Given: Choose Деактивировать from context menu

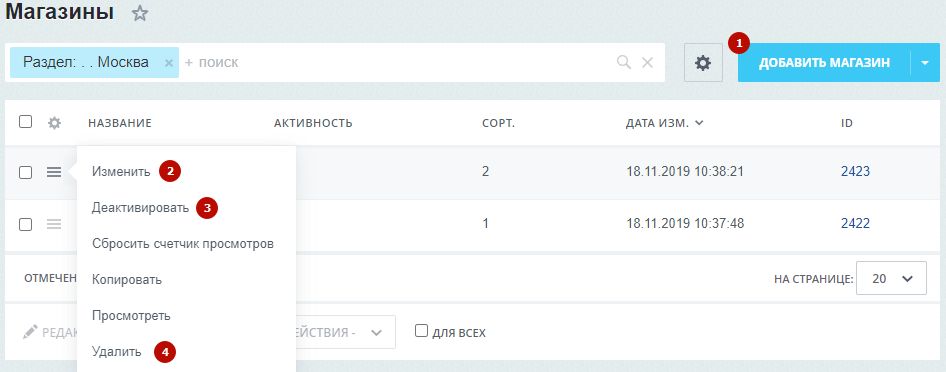Looking at the screenshot, I should click(x=140, y=208).
